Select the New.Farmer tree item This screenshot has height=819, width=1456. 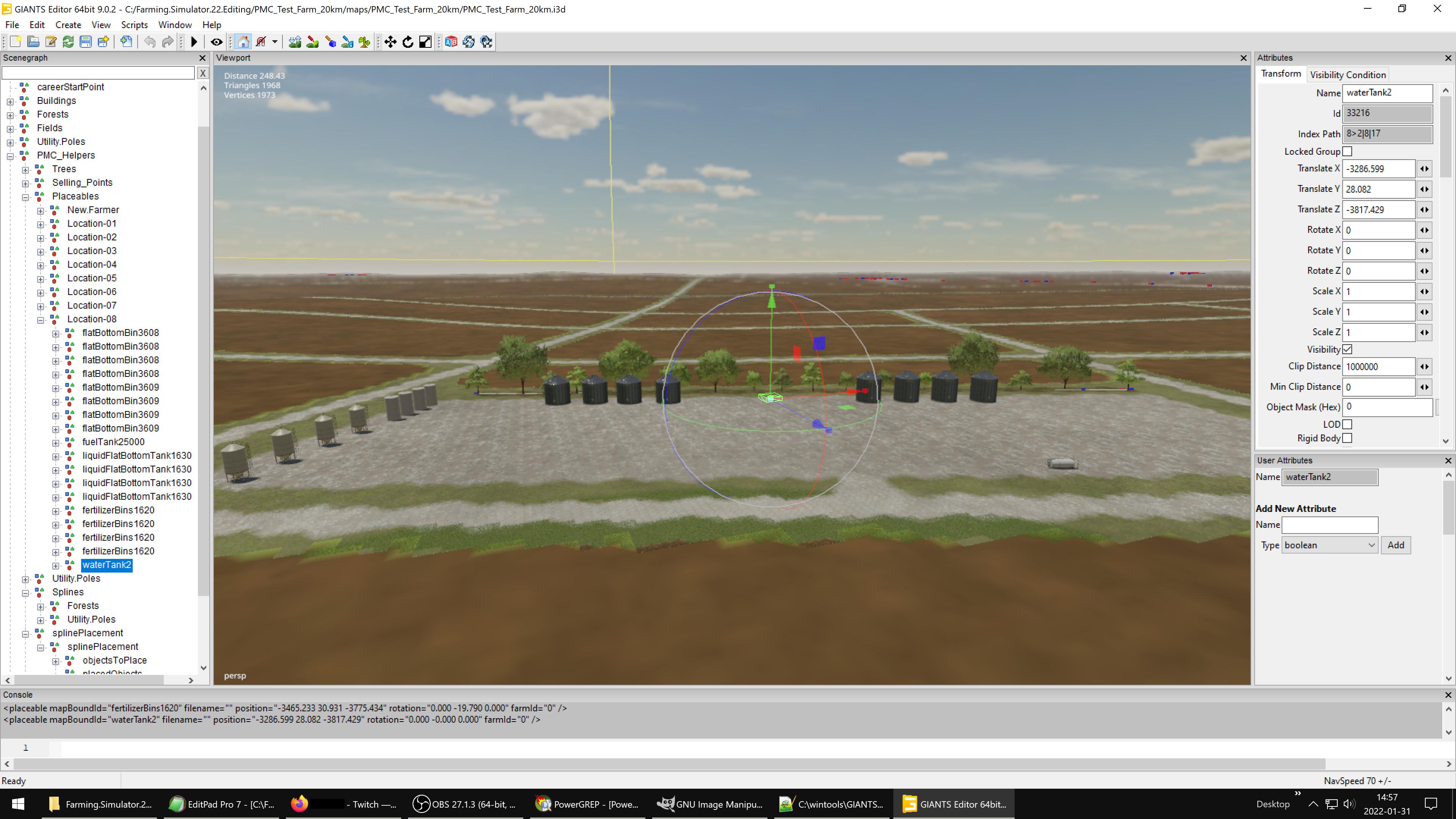pos(93,210)
